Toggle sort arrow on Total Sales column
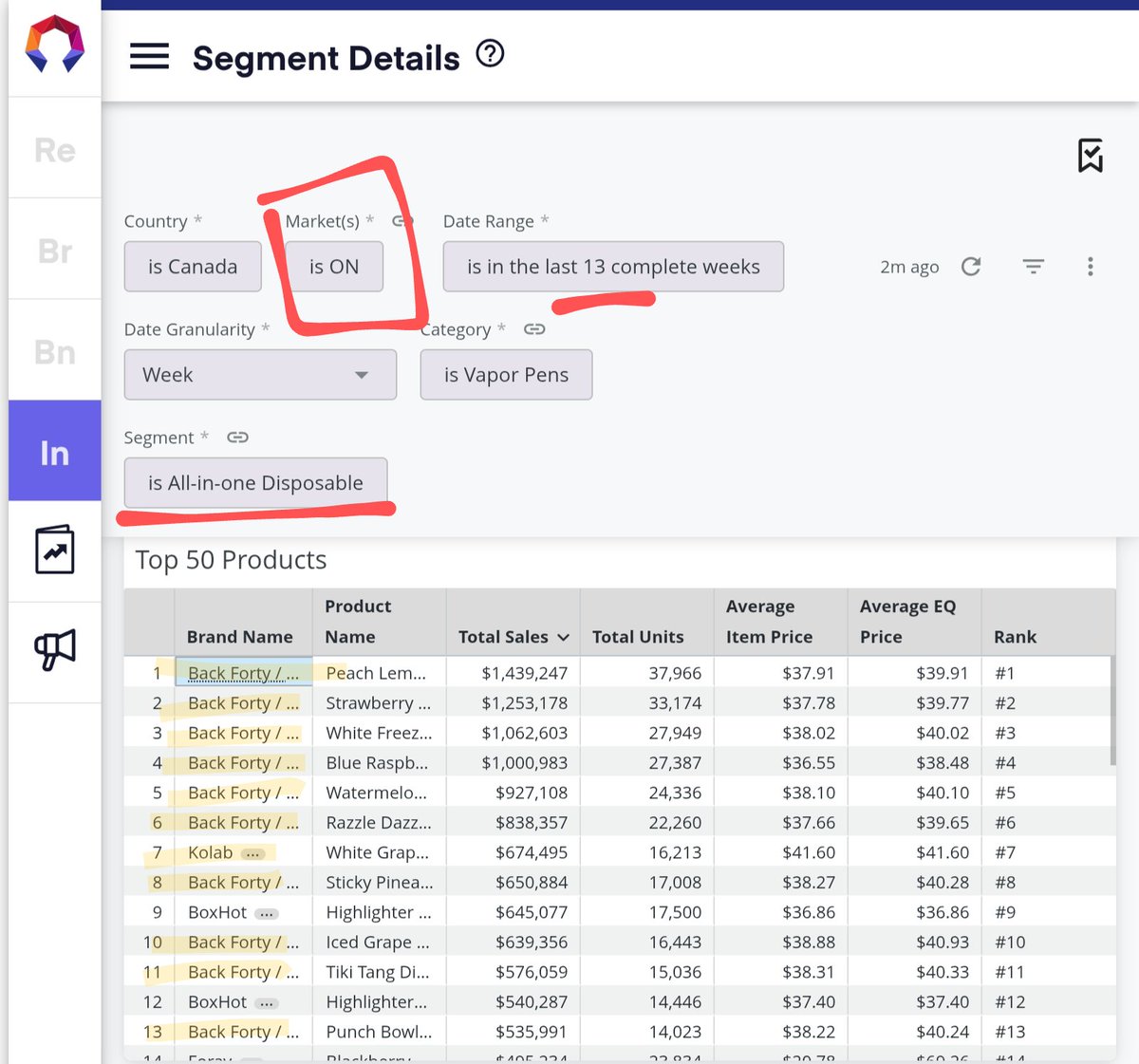This screenshot has width=1139, height=1064. click(x=564, y=638)
